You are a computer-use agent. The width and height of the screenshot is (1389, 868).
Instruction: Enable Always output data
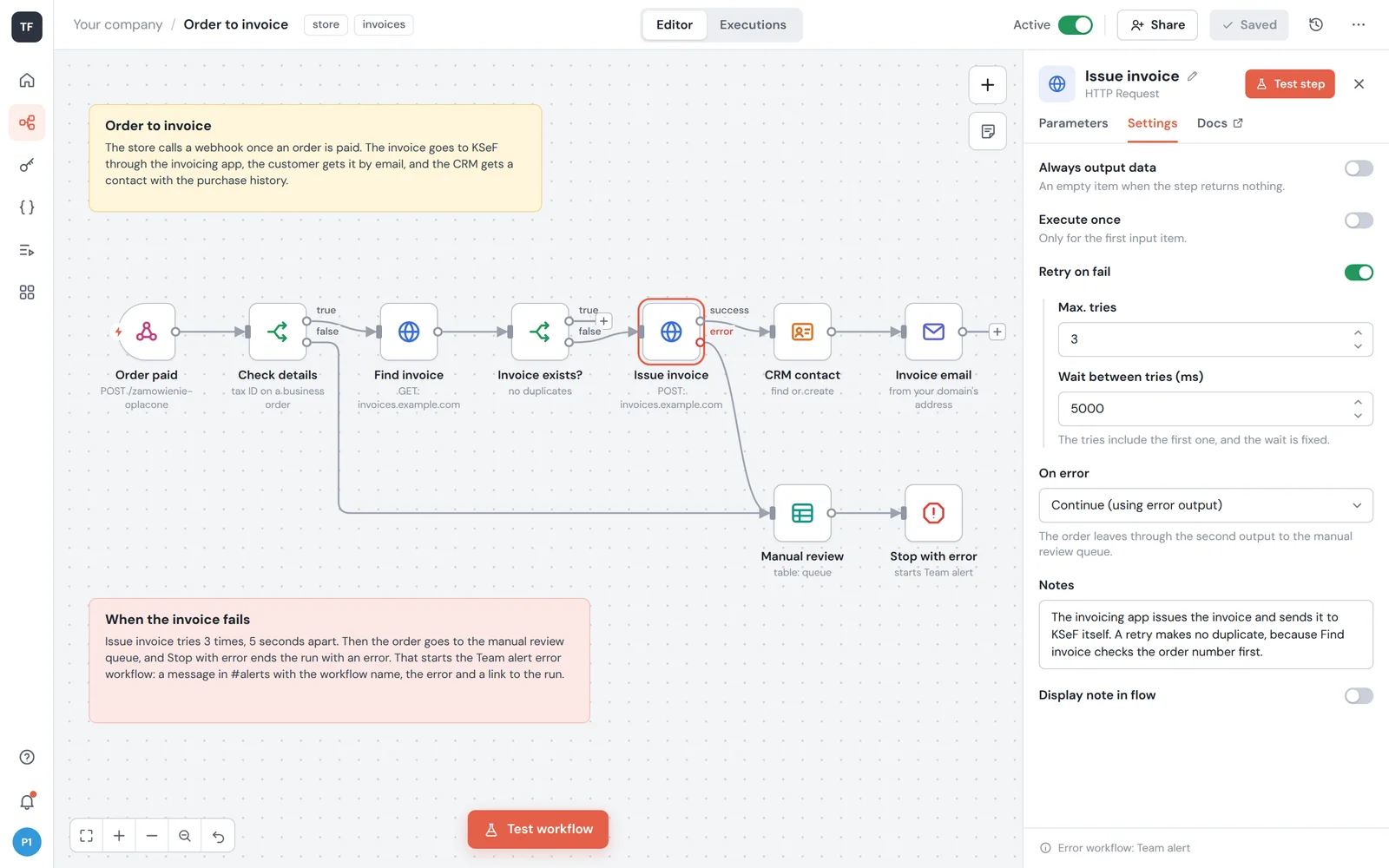pyautogui.click(x=1359, y=168)
